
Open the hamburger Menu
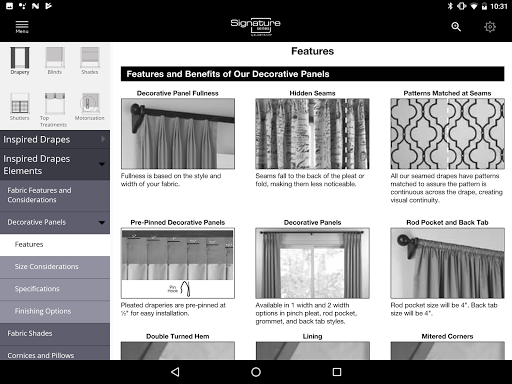click(22, 27)
